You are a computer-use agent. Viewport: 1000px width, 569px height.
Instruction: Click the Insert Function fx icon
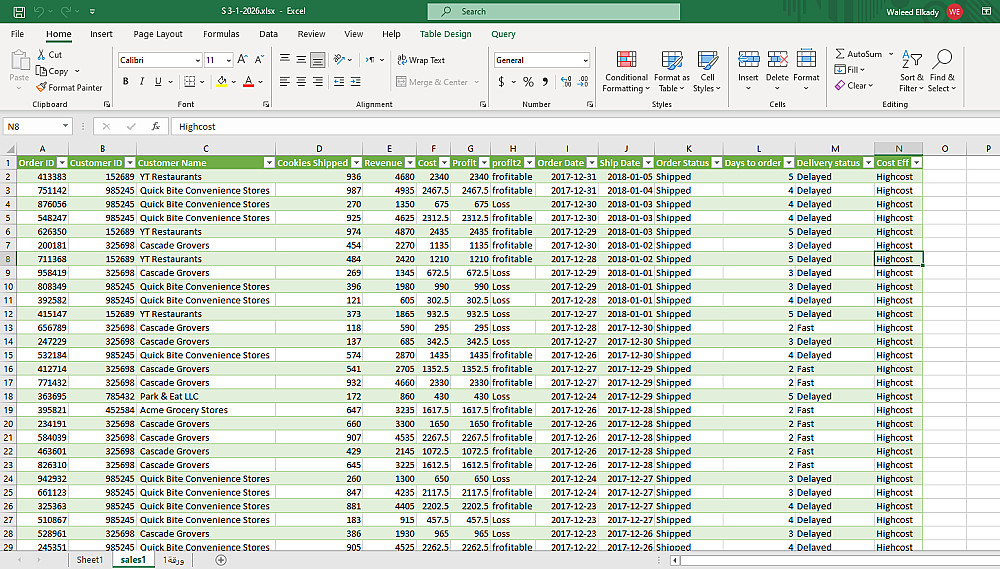tap(155, 127)
